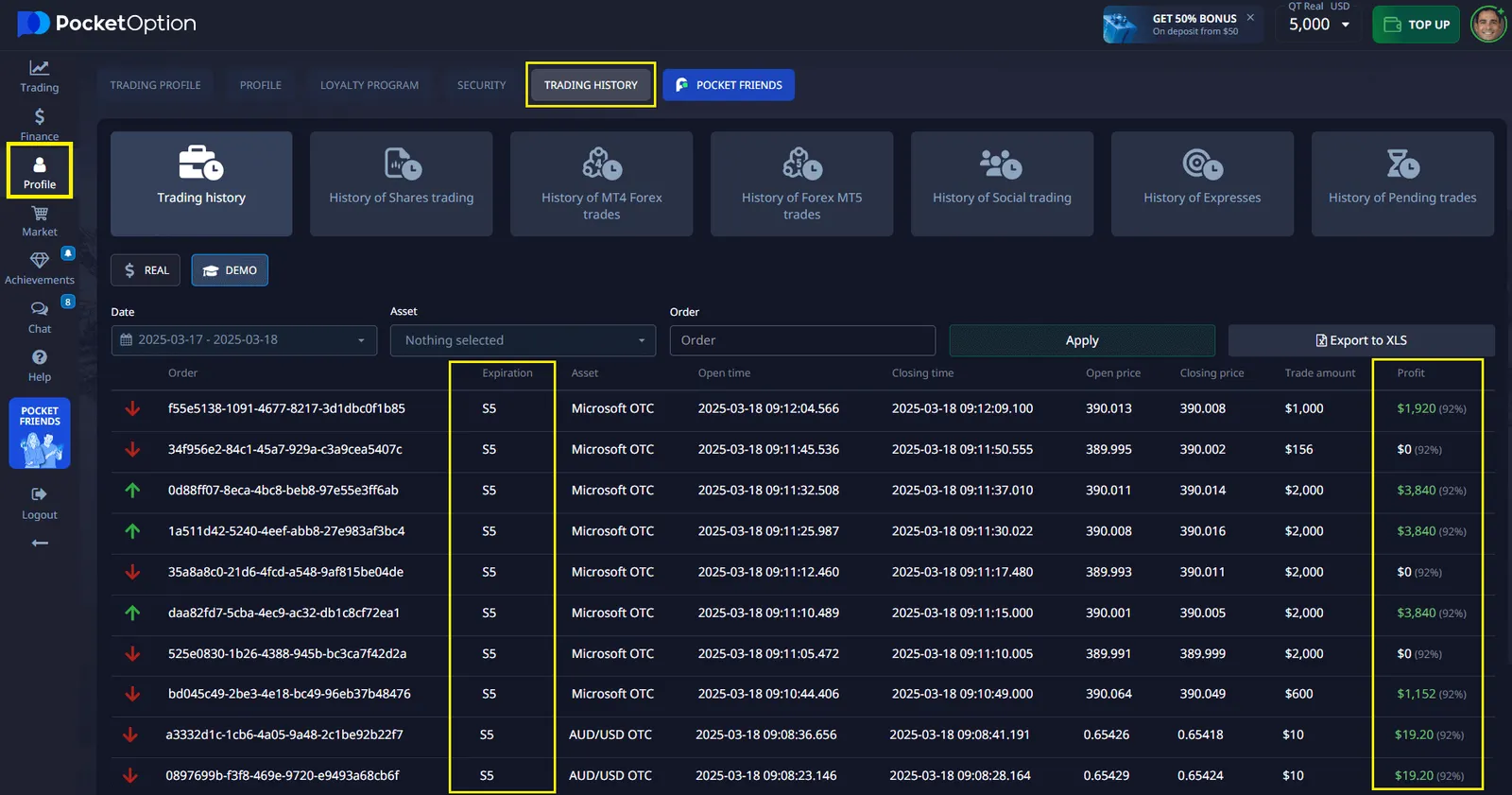Image resolution: width=1512 pixels, height=795 pixels.
Task: Click into the Order input field
Action: point(801,340)
